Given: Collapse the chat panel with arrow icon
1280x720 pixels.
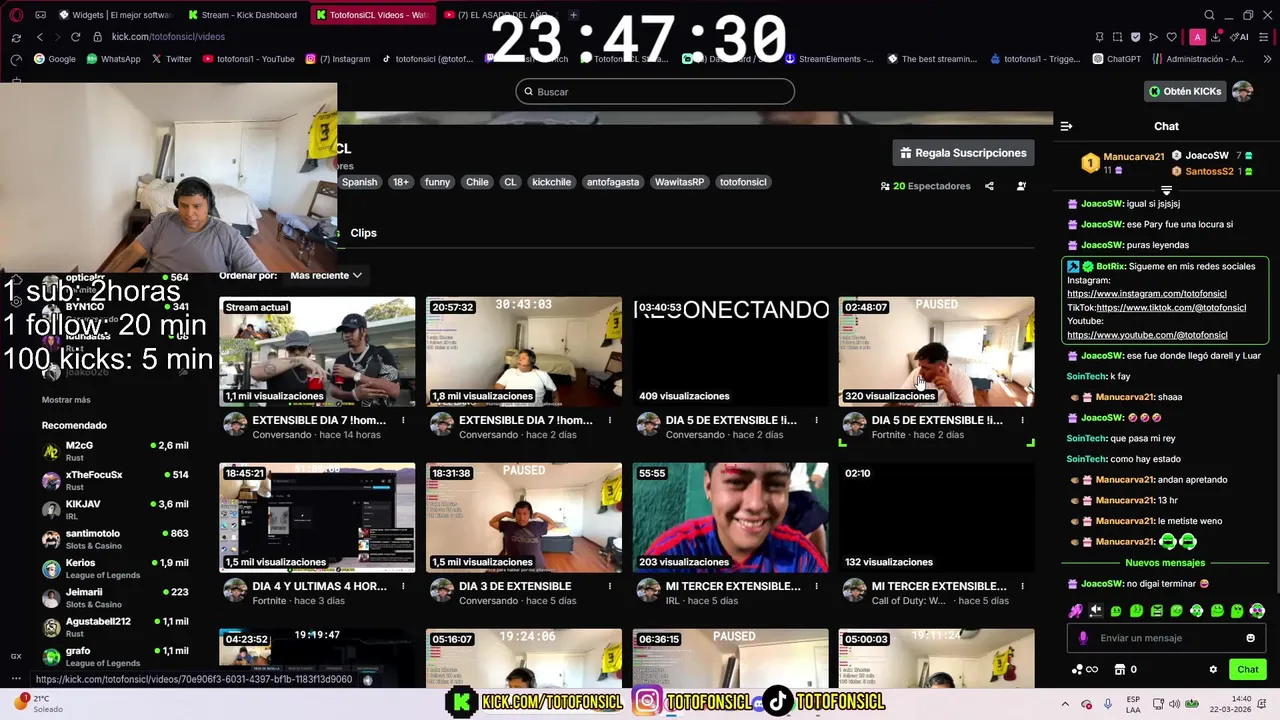Looking at the screenshot, I should 1066,126.
